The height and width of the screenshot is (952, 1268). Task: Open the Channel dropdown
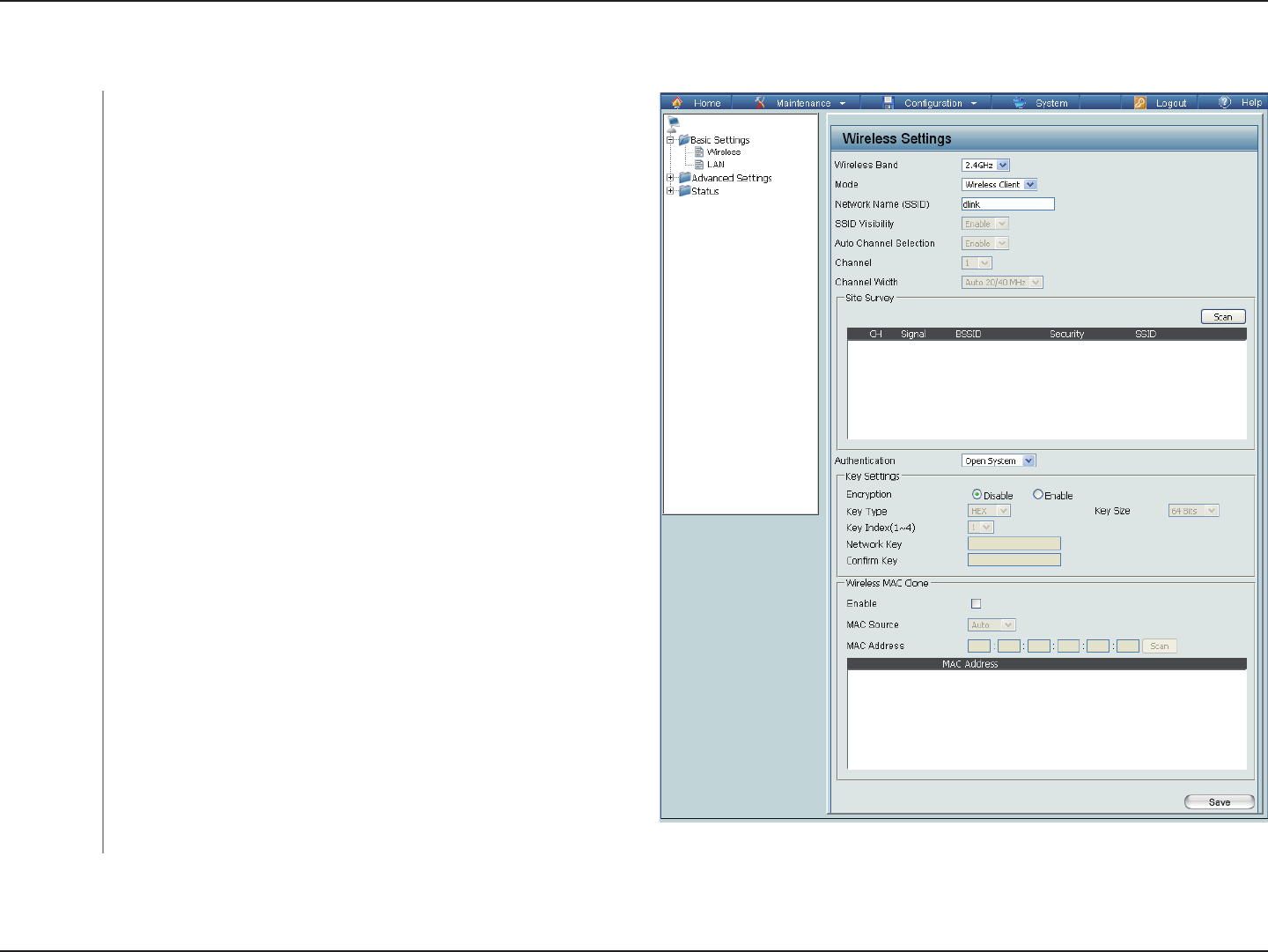(977, 262)
